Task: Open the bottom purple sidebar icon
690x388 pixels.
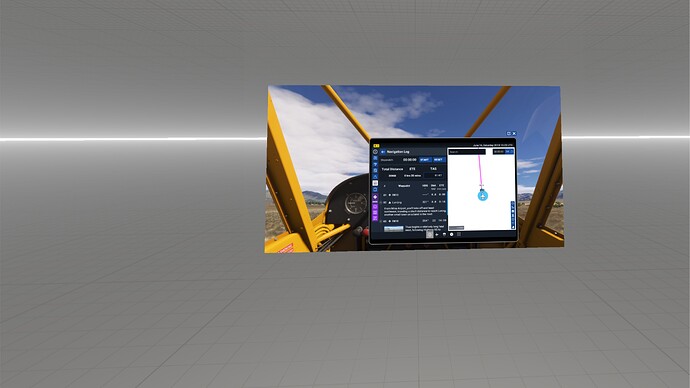Action: (375, 218)
